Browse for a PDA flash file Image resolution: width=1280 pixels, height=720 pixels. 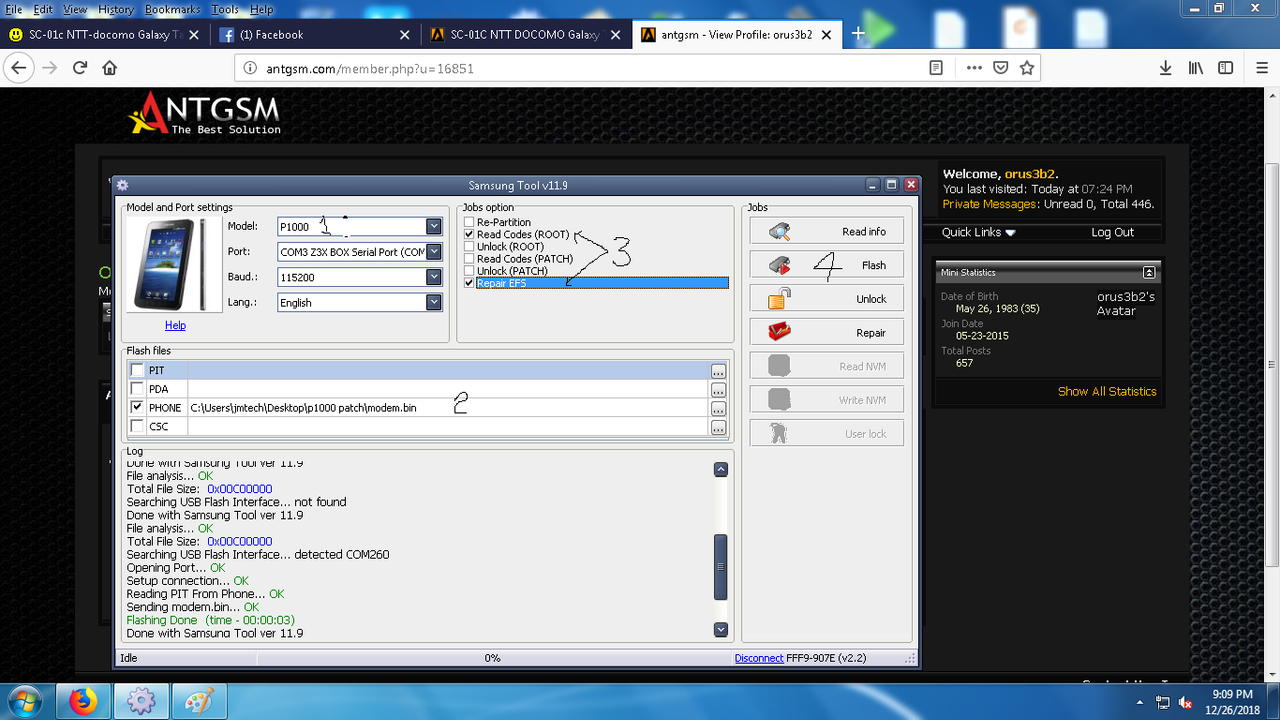click(x=718, y=390)
